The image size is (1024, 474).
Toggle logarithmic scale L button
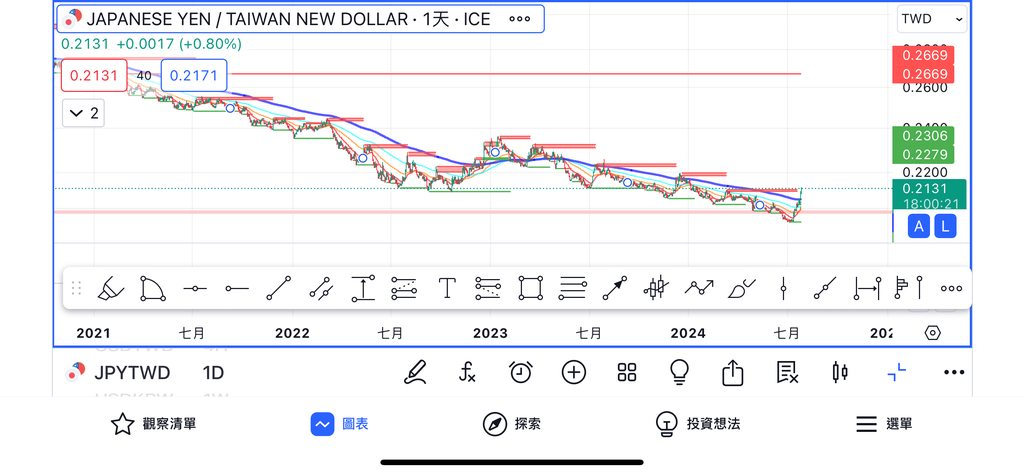pyautogui.click(x=945, y=227)
